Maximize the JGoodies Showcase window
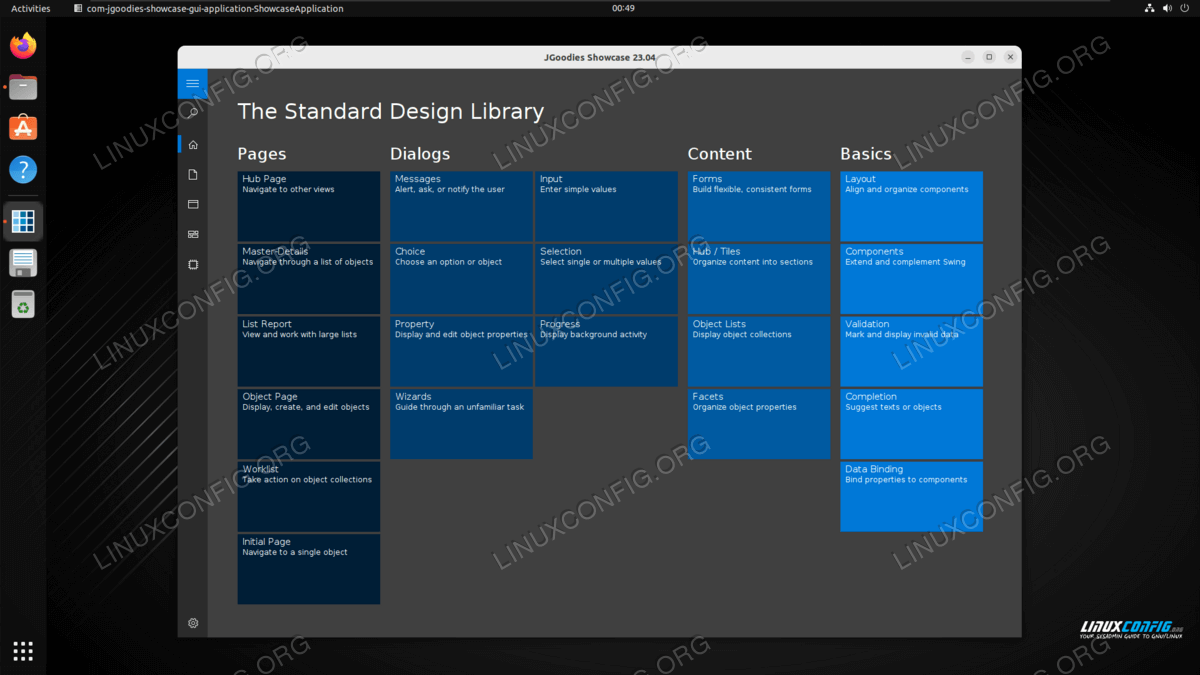The width and height of the screenshot is (1200, 675). click(989, 58)
